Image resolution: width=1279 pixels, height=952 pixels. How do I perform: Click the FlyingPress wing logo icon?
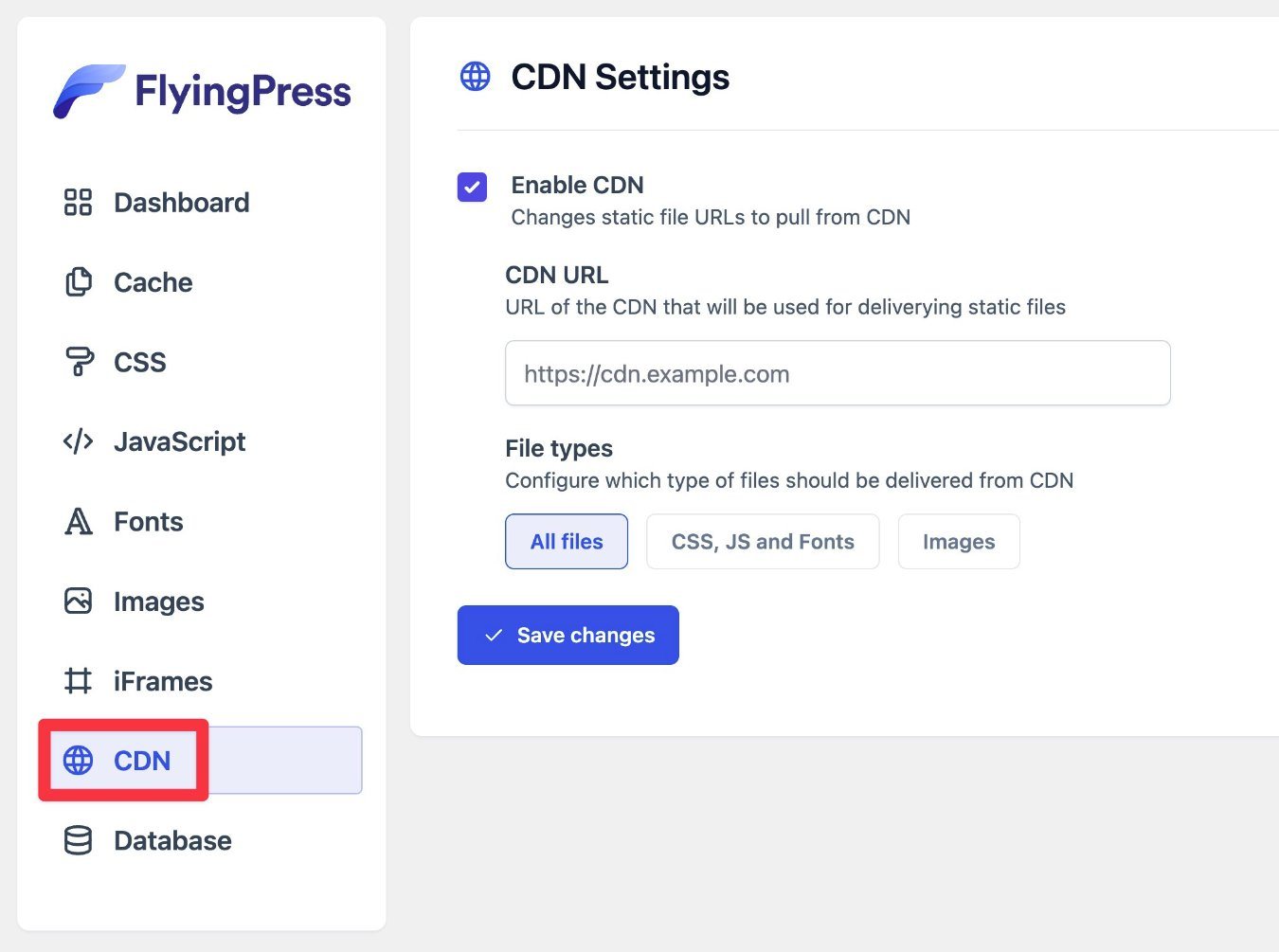[89, 91]
